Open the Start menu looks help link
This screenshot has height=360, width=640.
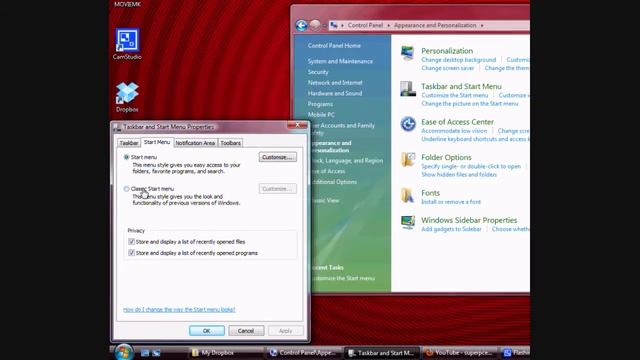(x=179, y=309)
